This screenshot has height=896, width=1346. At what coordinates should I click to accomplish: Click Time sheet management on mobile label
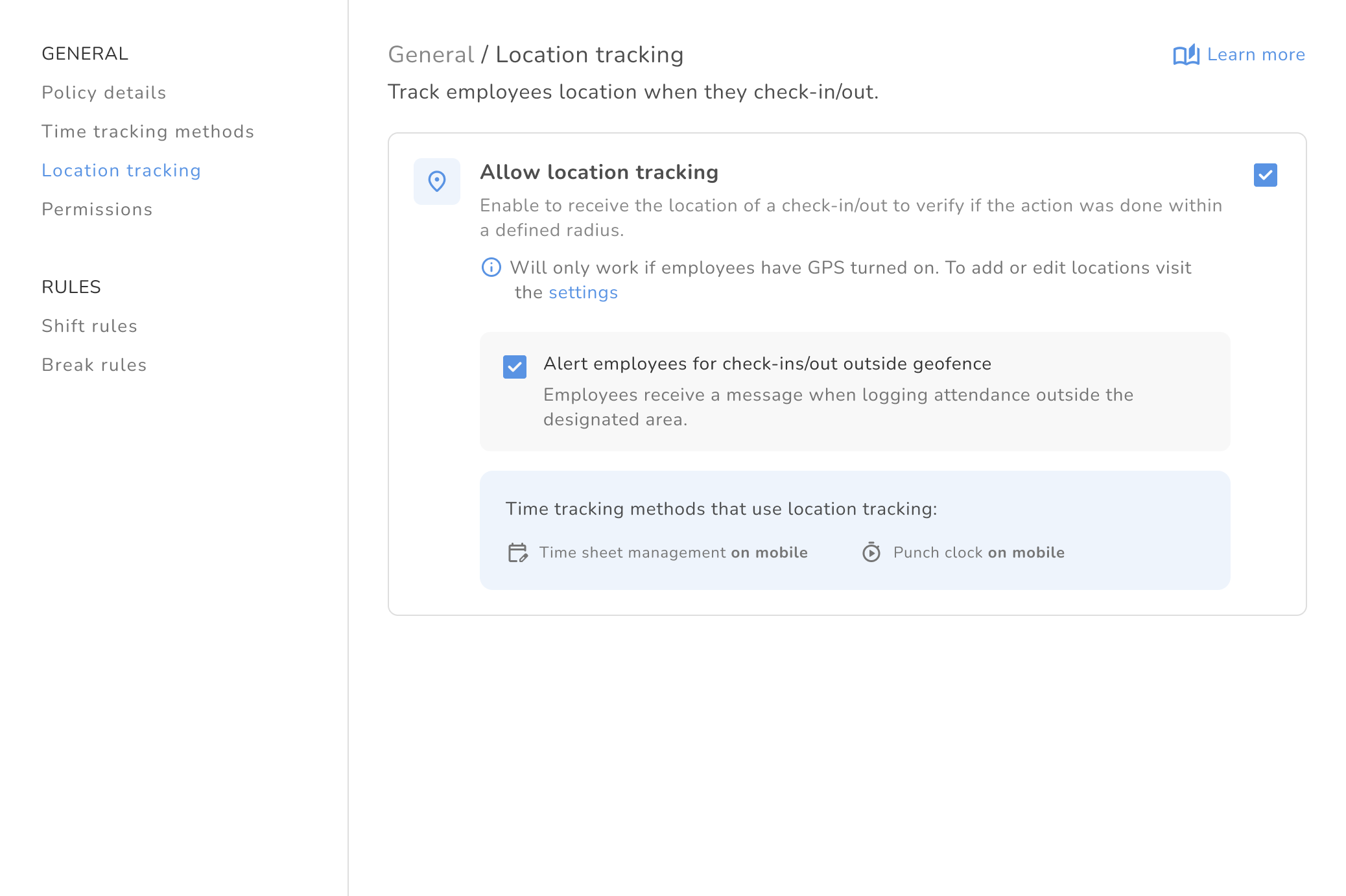(673, 552)
